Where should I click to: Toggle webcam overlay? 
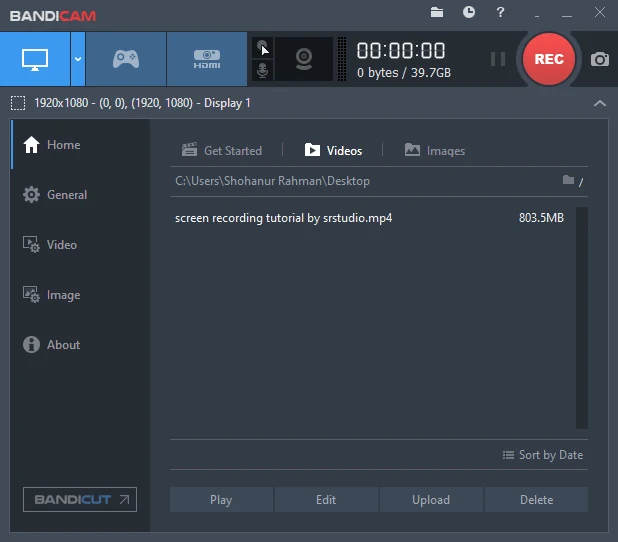click(x=304, y=59)
